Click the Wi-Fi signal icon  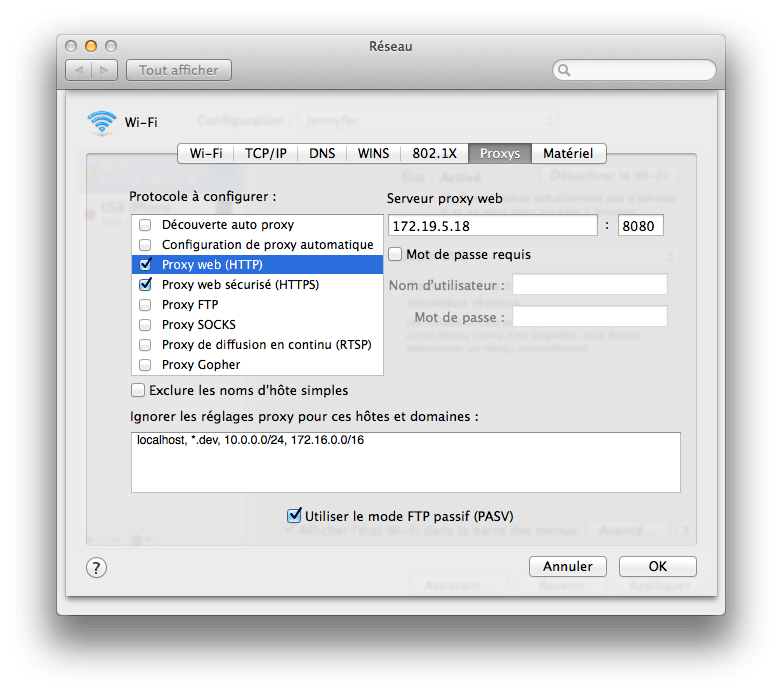(x=102, y=122)
